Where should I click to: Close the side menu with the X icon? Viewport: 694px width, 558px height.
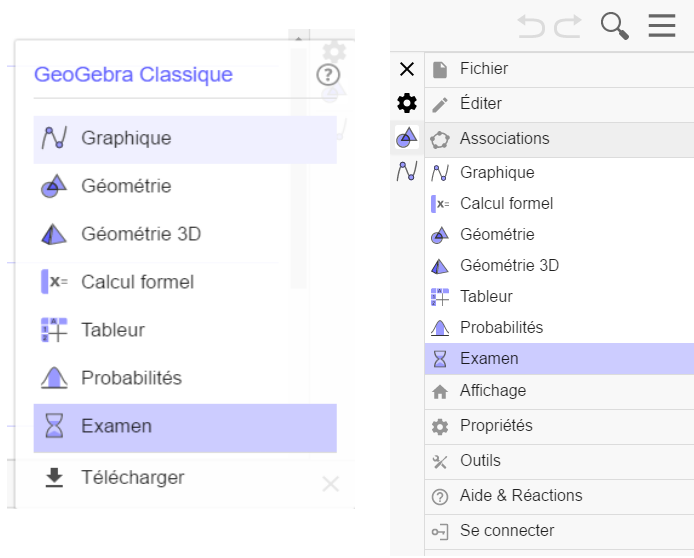[x=407, y=69]
